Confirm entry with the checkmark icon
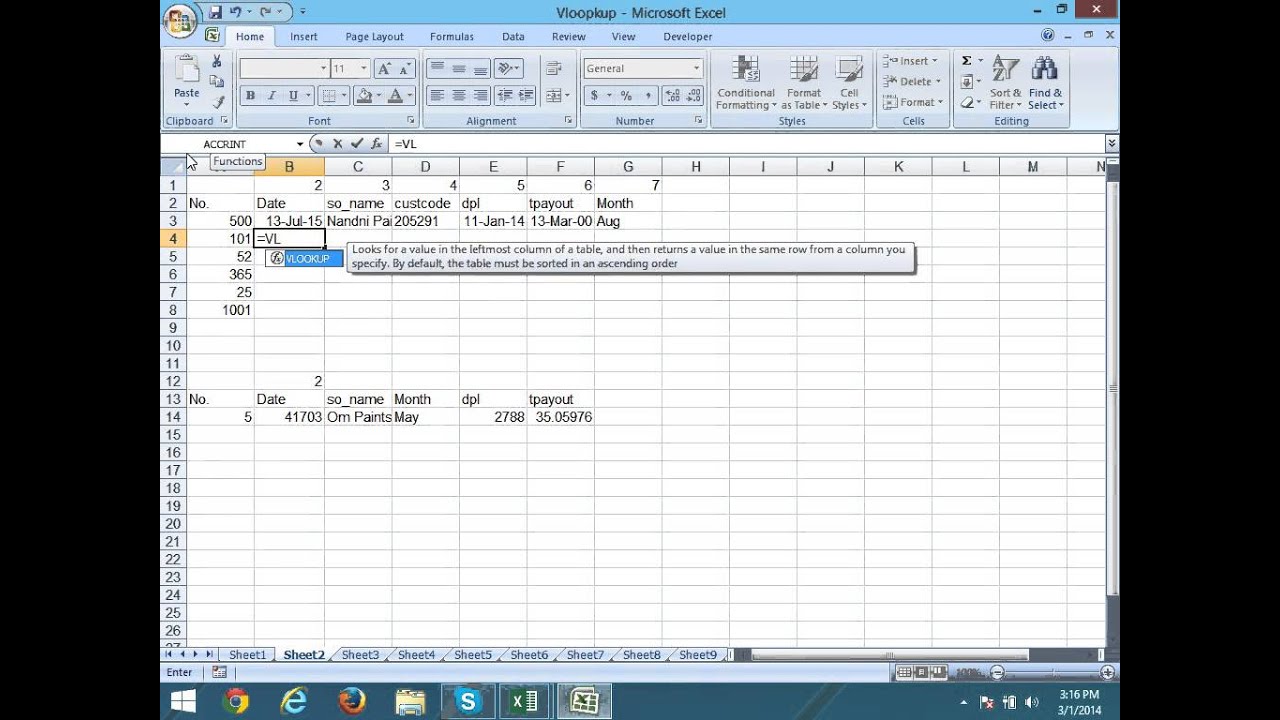This screenshot has width=1280, height=720. click(x=357, y=144)
